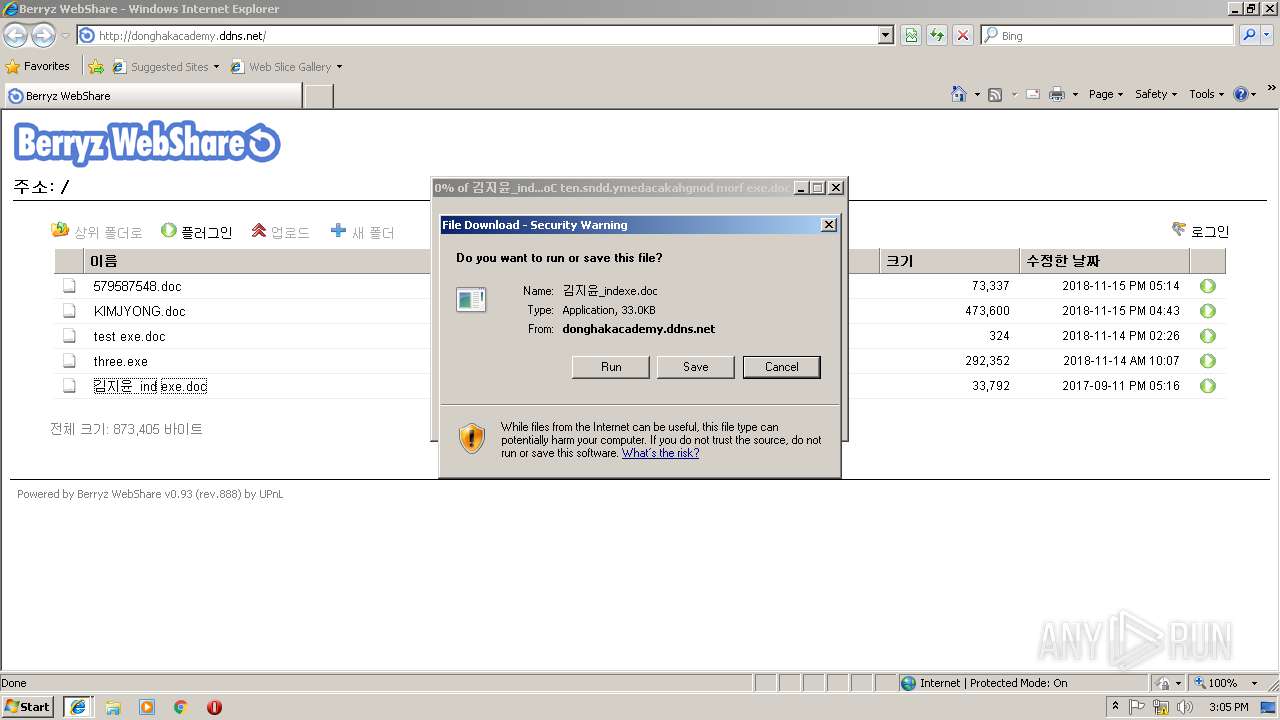Download three.exe with its green arrow
The width and height of the screenshot is (1280, 720).
coord(1208,361)
